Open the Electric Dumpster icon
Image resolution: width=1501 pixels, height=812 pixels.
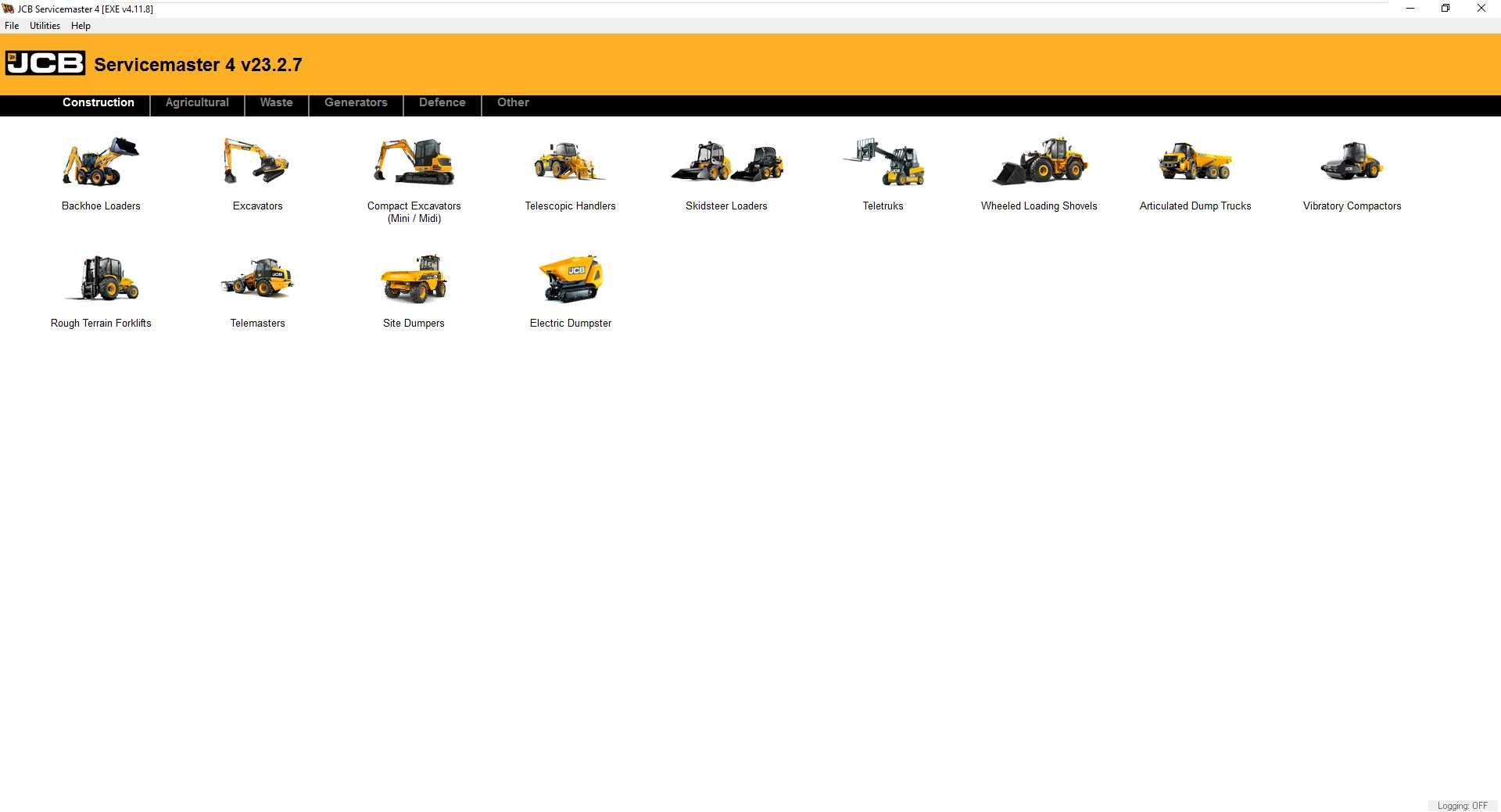coord(571,278)
